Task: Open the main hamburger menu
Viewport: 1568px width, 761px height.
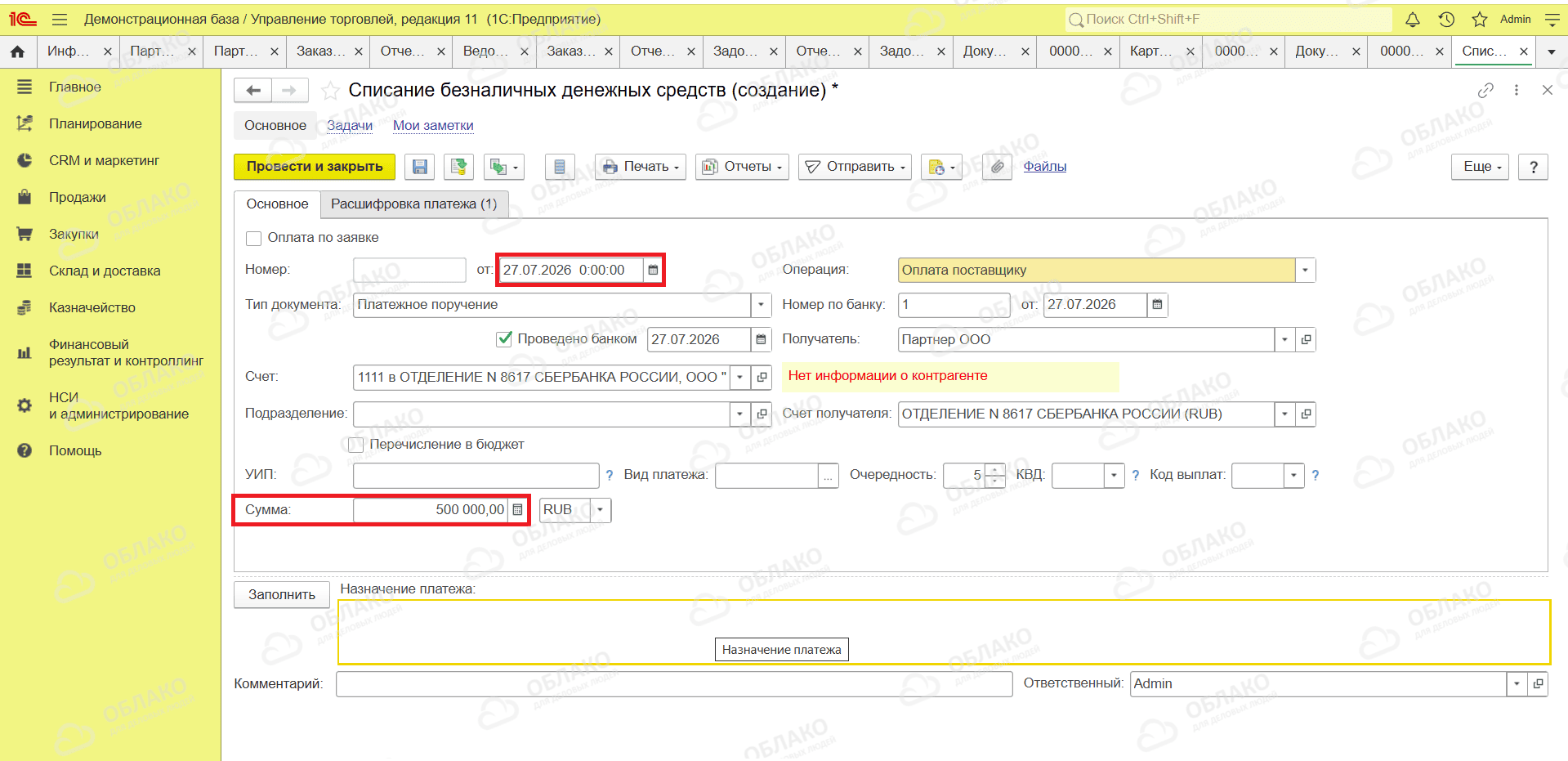Action: (x=59, y=19)
